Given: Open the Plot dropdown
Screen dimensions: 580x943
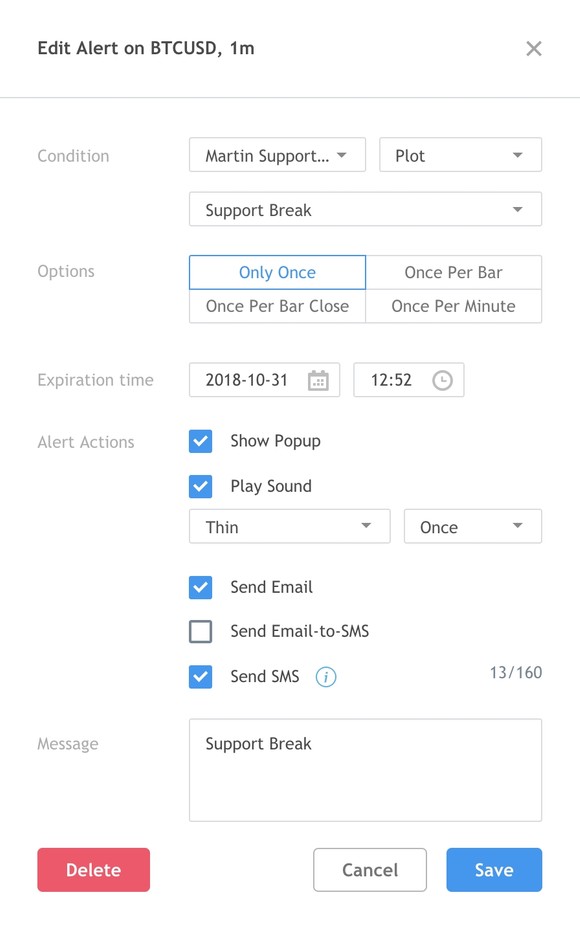Looking at the screenshot, I should [460, 155].
